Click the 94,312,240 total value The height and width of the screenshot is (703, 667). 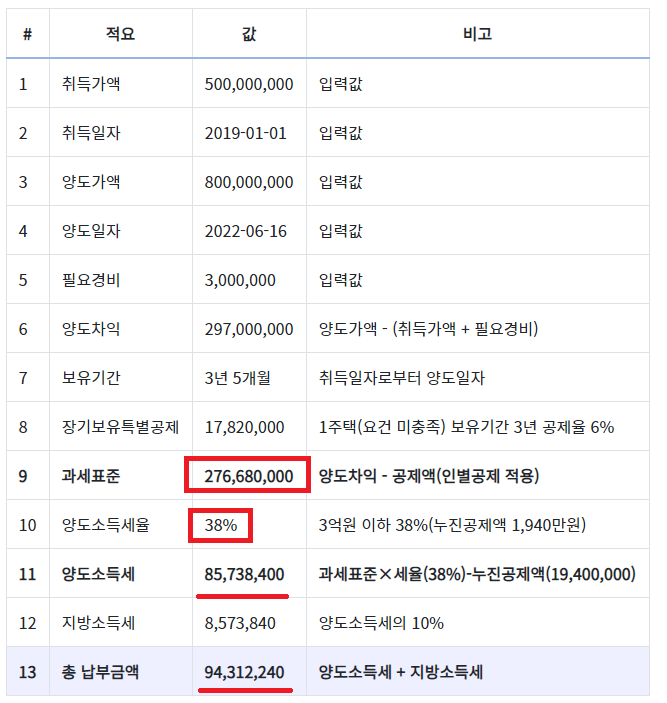244,672
